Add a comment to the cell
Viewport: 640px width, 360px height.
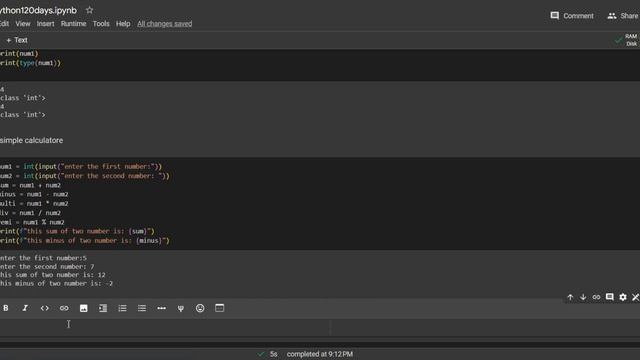(x=609, y=297)
